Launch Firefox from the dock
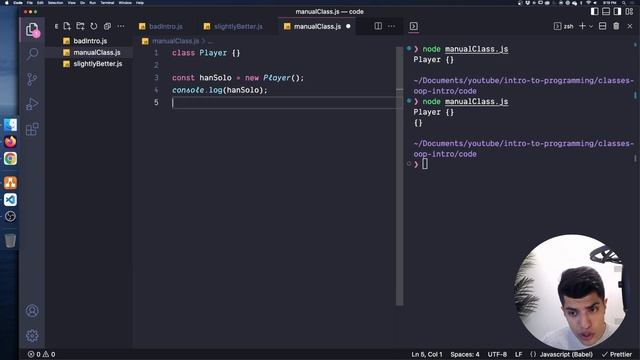 click(x=10, y=142)
